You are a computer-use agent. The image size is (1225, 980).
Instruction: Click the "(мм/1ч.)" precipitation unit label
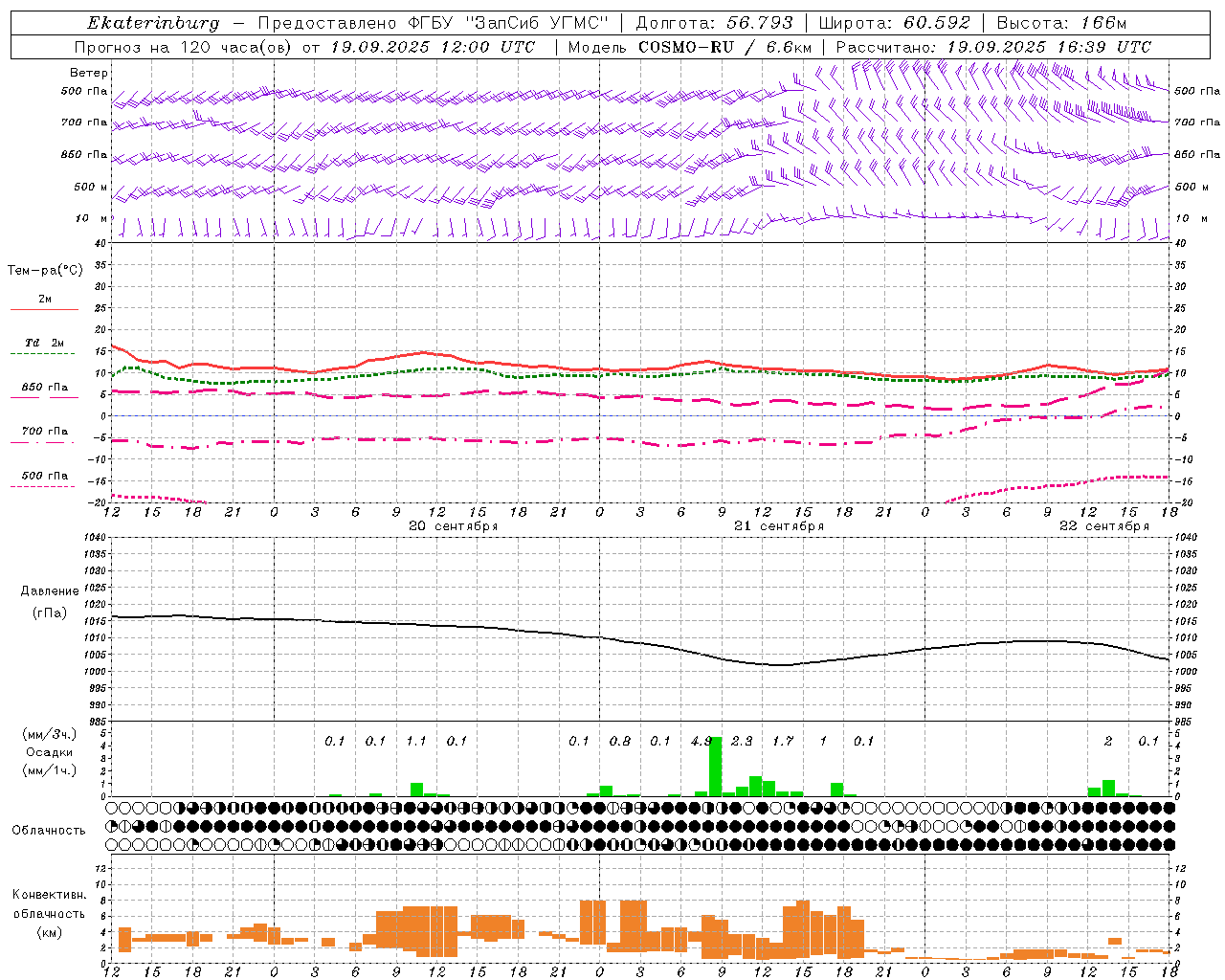coord(50,770)
